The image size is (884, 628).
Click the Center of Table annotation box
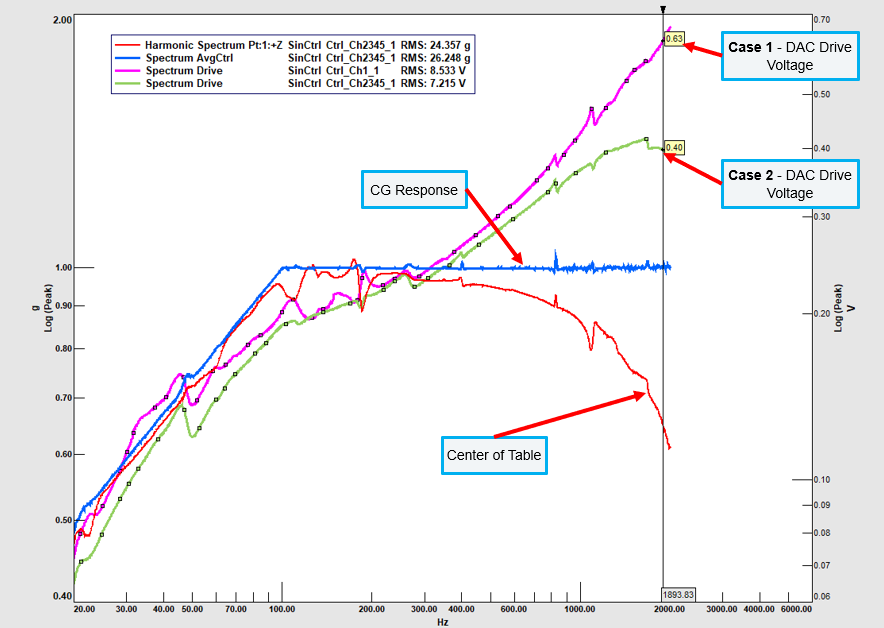pos(494,455)
